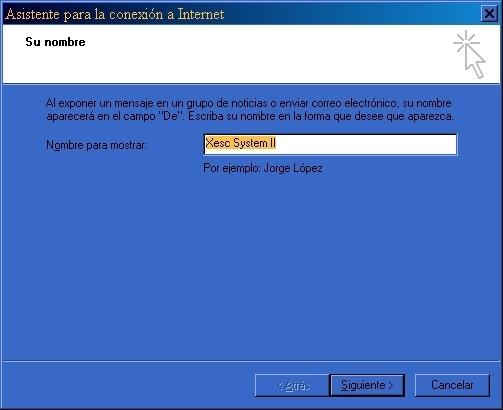Click the Siguiente button
503x410 pixels.
[x=367, y=385]
